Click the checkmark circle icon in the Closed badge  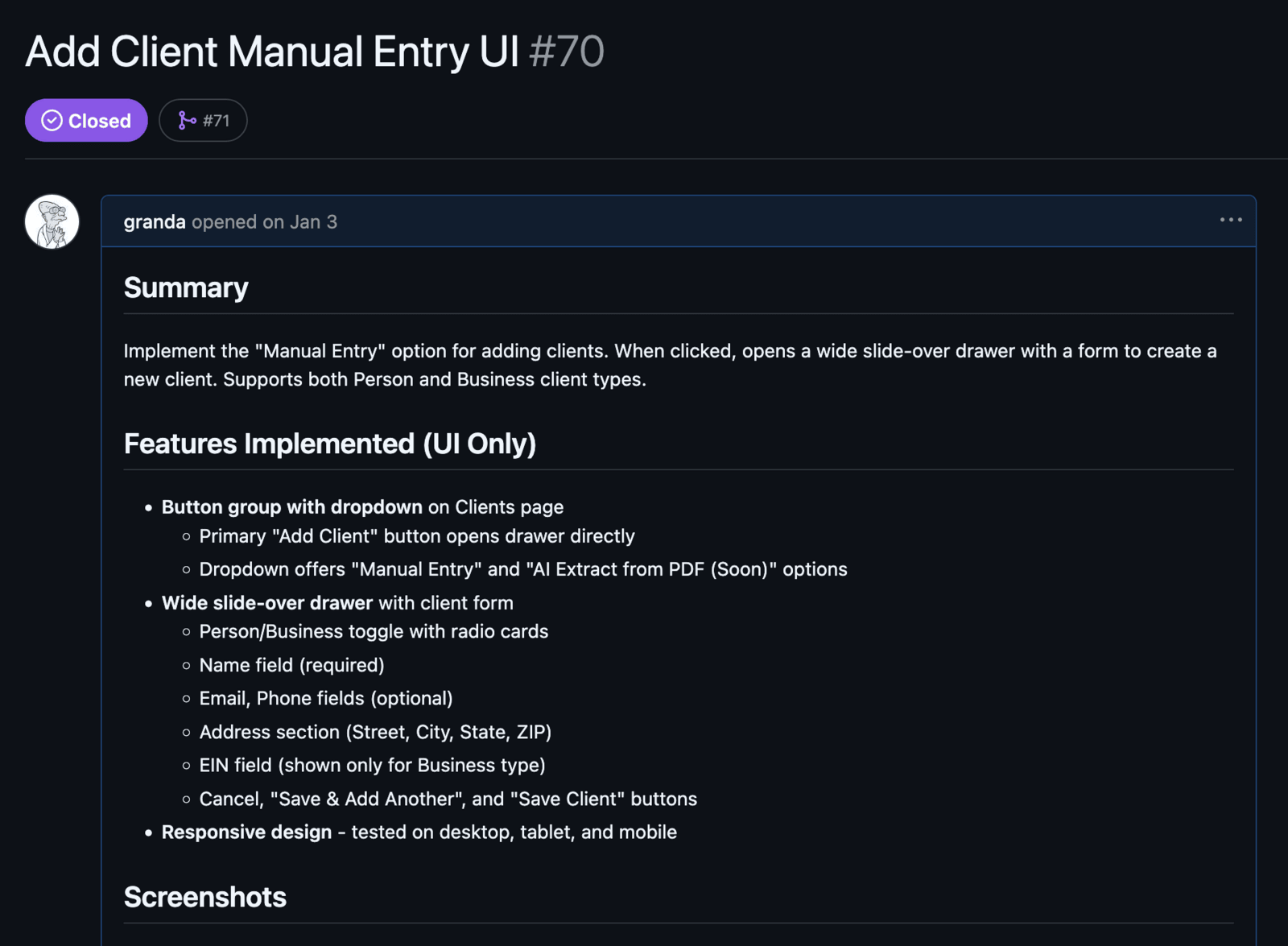pos(51,120)
